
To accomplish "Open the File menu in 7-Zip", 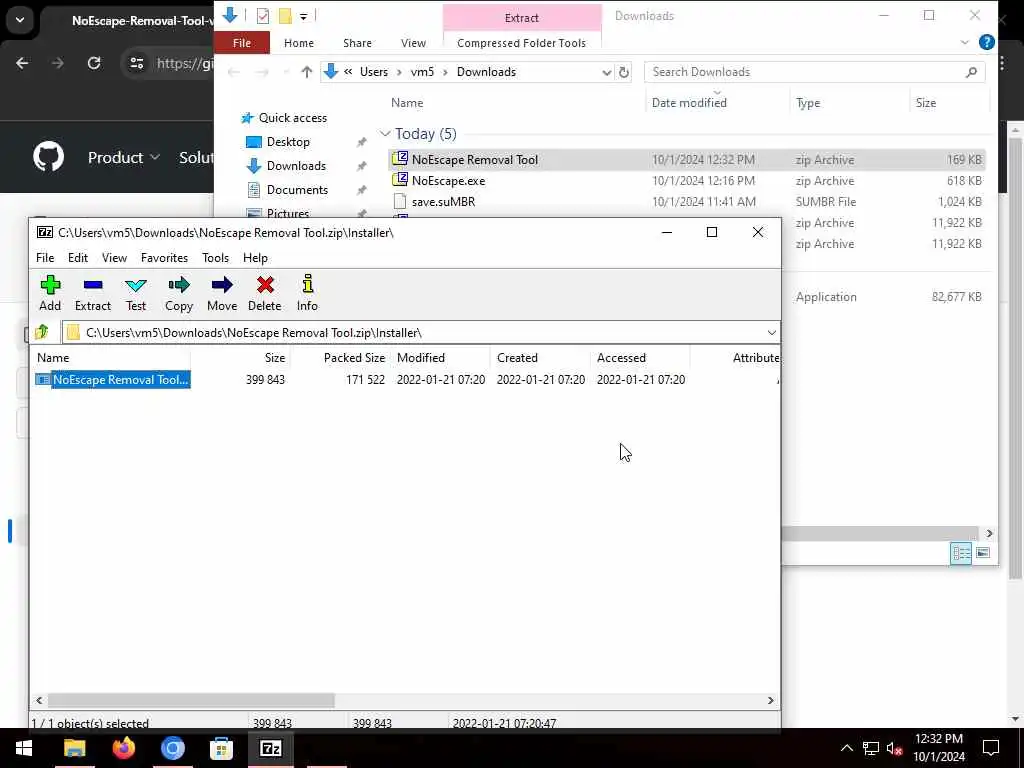I will [45, 258].
